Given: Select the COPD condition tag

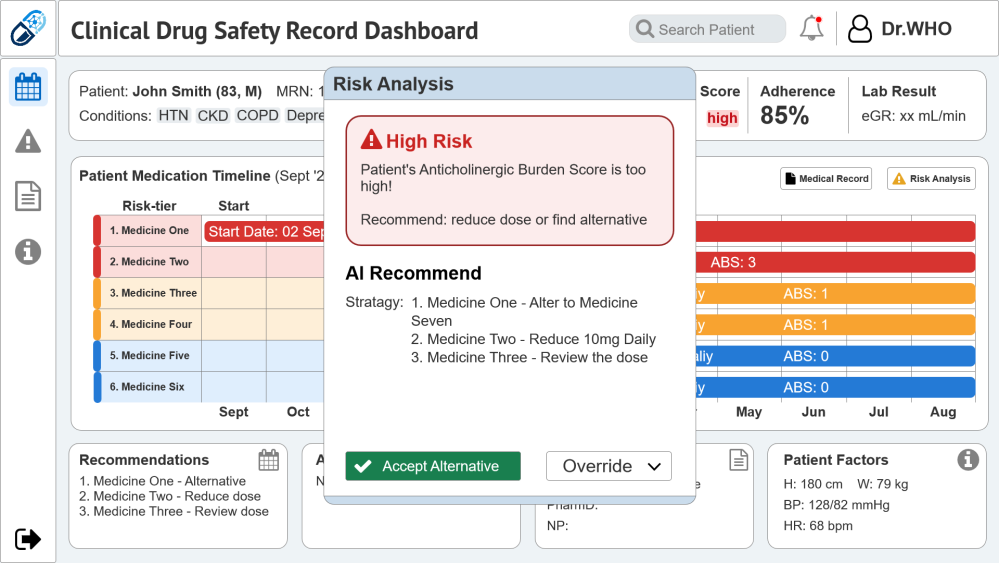Looking at the screenshot, I should pos(257,115).
